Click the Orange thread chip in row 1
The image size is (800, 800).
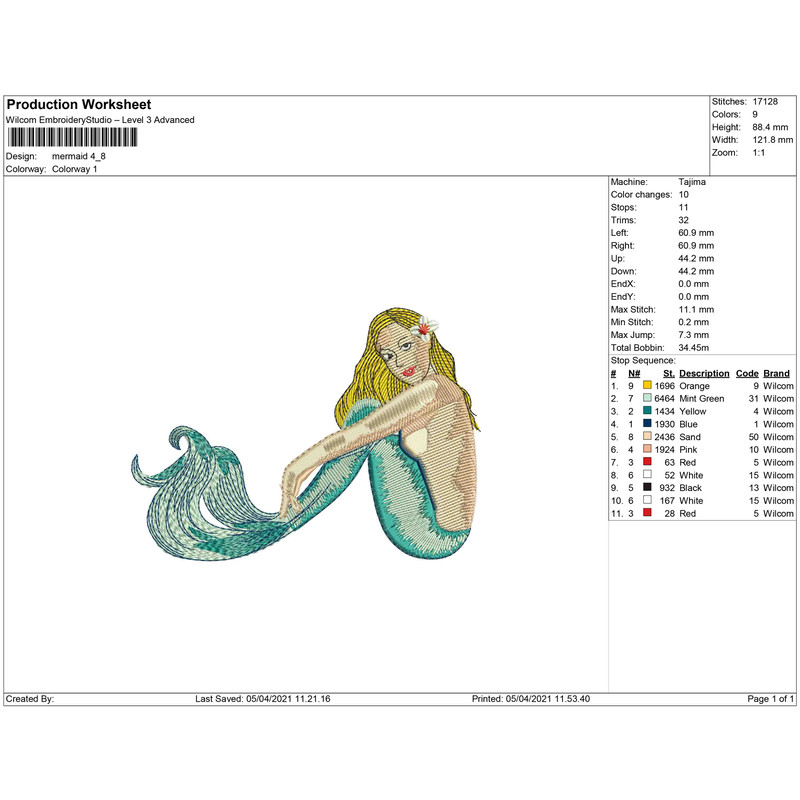click(647, 385)
